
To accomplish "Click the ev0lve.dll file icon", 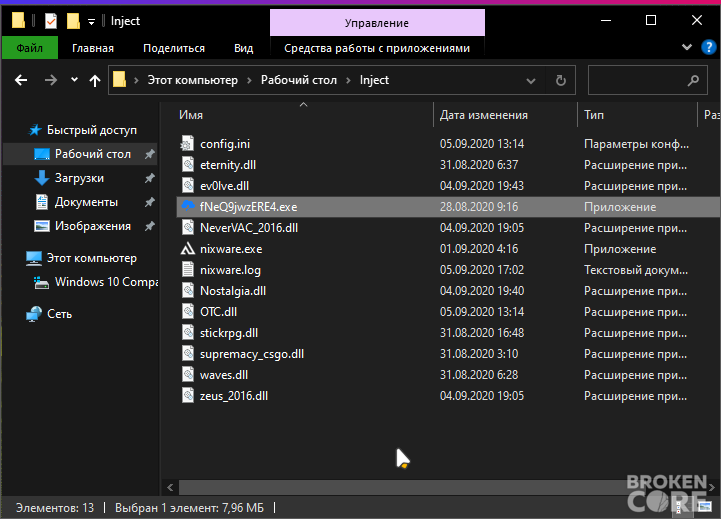I will click(188, 186).
